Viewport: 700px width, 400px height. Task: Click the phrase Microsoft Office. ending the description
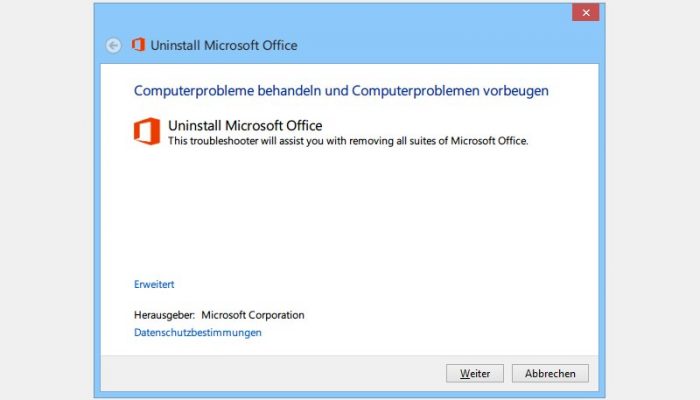[x=489, y=141]
